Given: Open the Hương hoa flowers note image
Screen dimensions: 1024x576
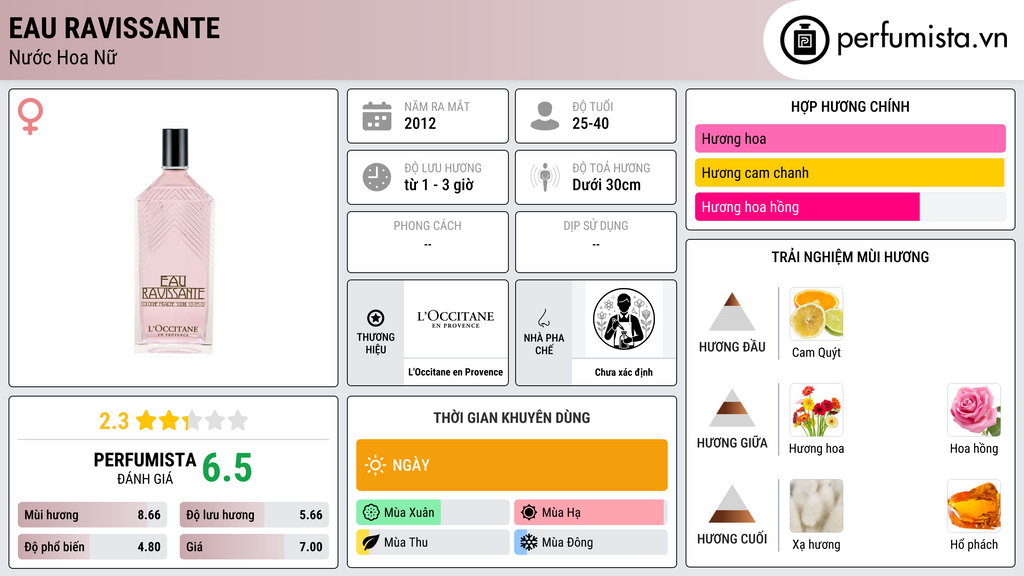Looking at the screenshot, I should [x=816, y=410].
